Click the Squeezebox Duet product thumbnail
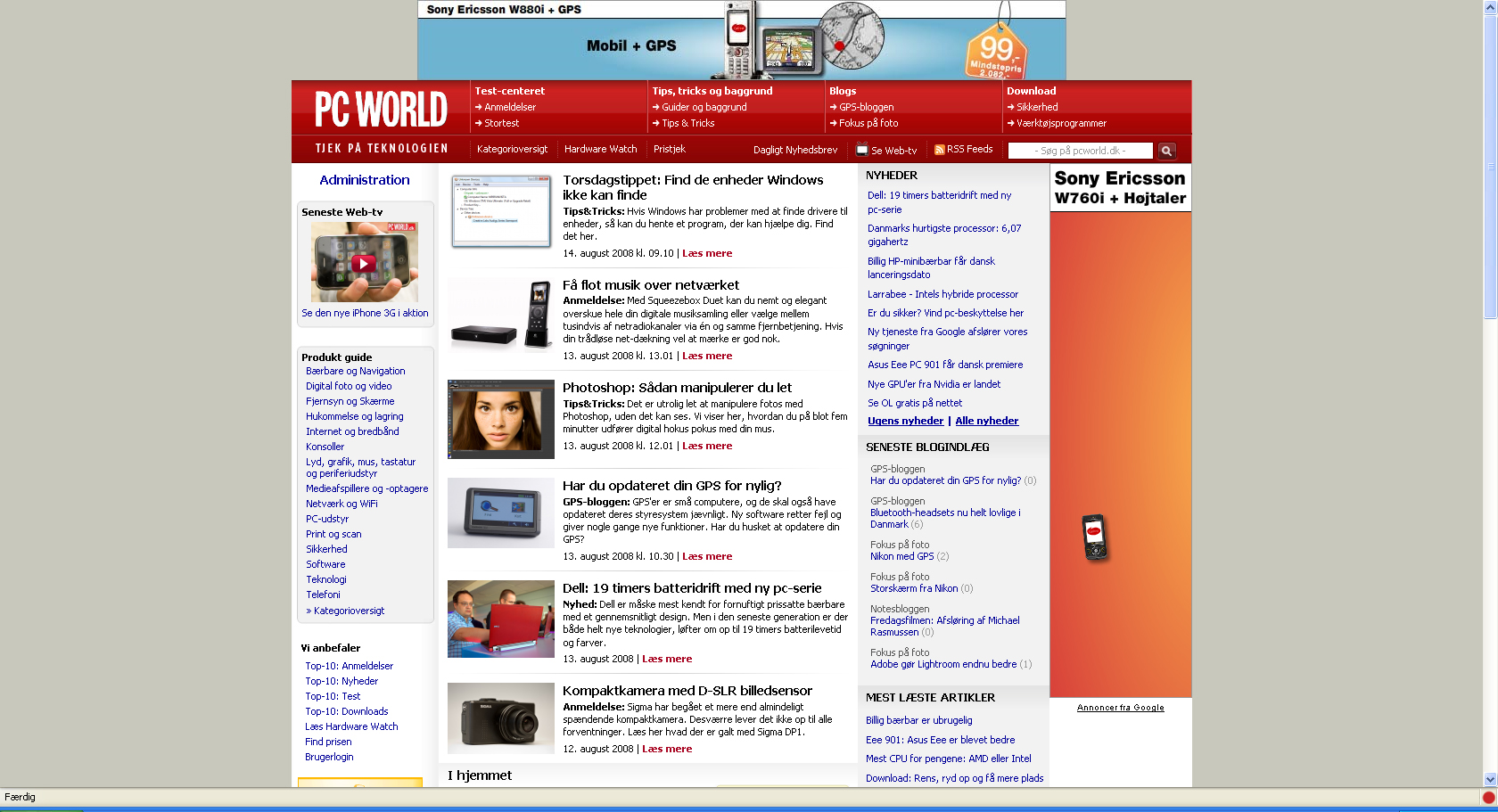The height and width of the screenshot is (812, 1498). (501, 315)
